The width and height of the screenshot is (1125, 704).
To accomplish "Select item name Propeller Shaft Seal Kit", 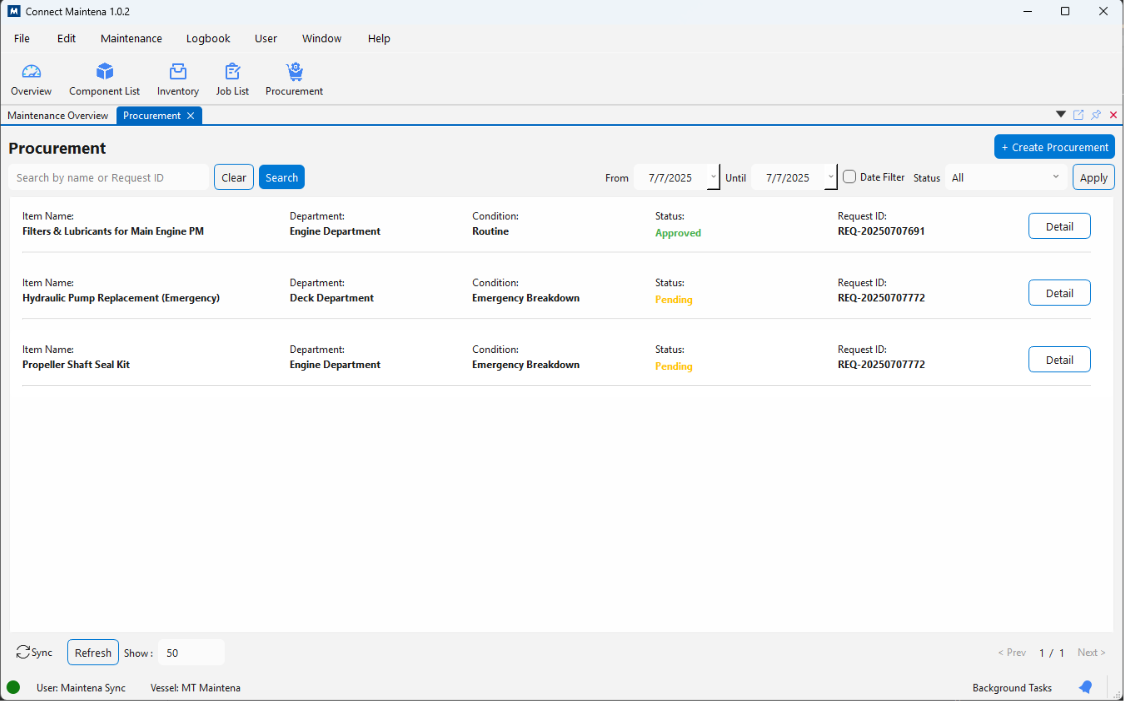I will coord(76,365).
